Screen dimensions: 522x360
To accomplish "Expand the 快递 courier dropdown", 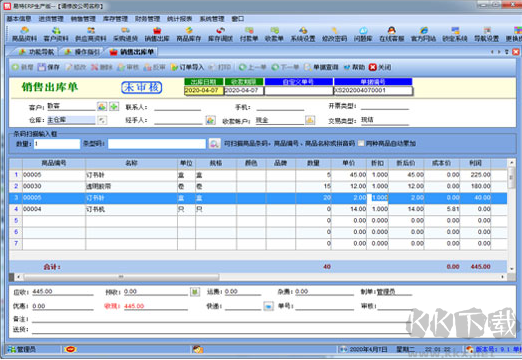I will coord(268,306).
